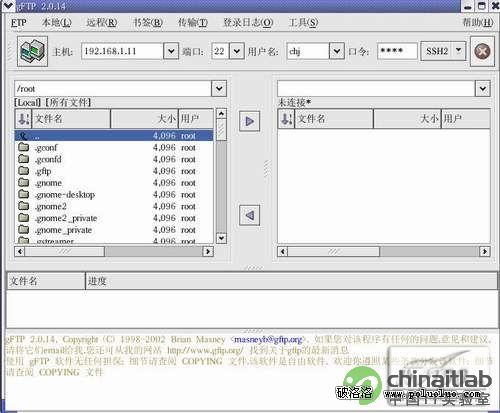The width and height of the screenshot is (500, 413).
Task: Sort local files by 文件名 column
Action: [71, 119]
